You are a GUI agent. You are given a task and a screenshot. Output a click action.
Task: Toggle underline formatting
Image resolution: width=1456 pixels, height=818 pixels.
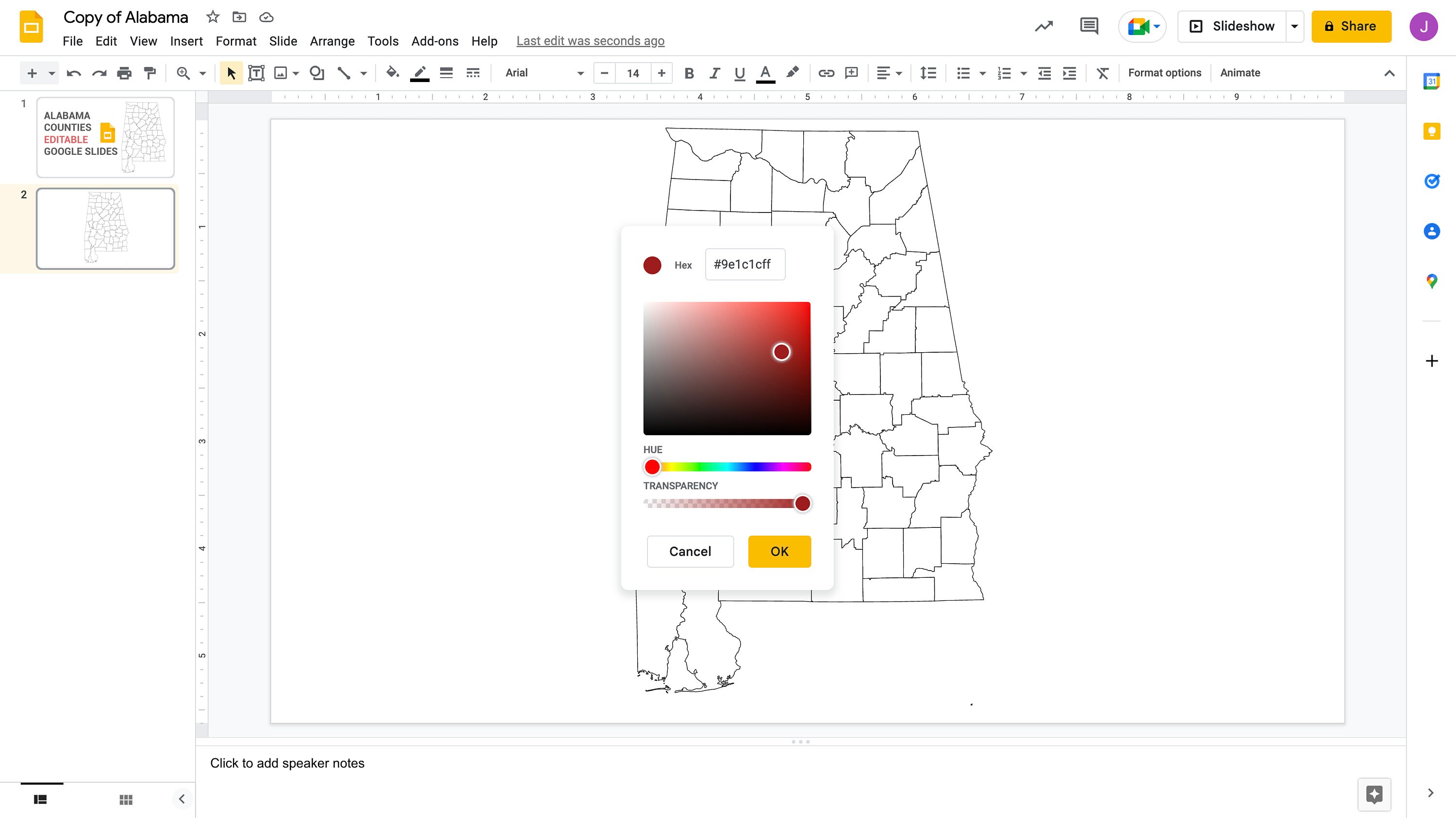[739, 73]
